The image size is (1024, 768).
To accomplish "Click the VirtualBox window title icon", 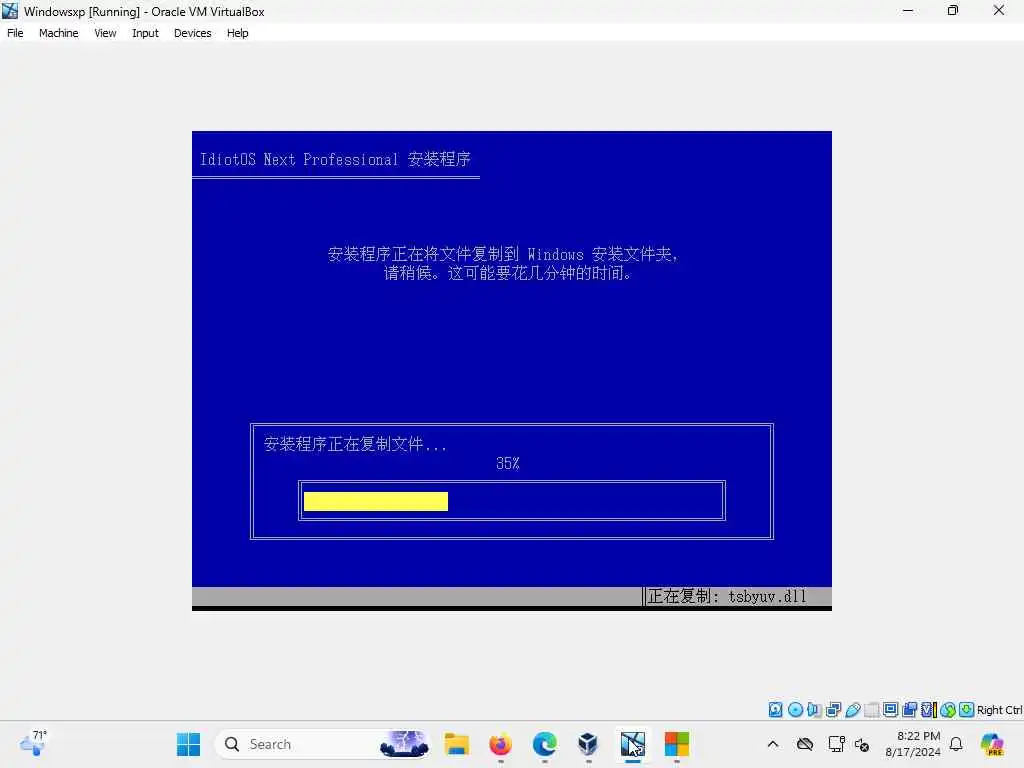I will pos(10,11).
